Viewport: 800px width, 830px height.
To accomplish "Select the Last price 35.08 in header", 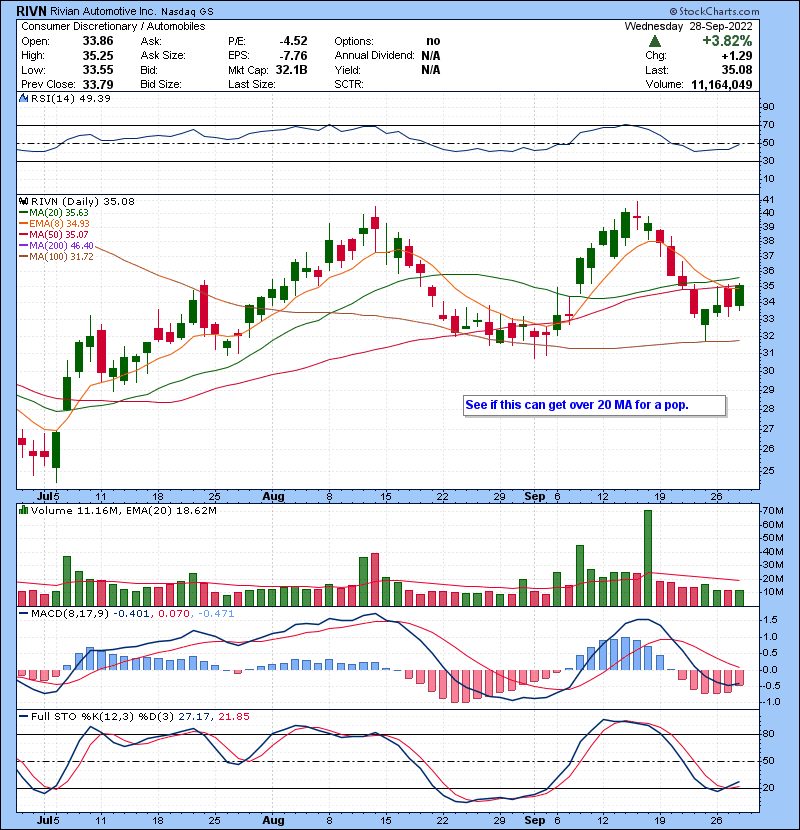I will pyautogui.click(x=737, y=69).
